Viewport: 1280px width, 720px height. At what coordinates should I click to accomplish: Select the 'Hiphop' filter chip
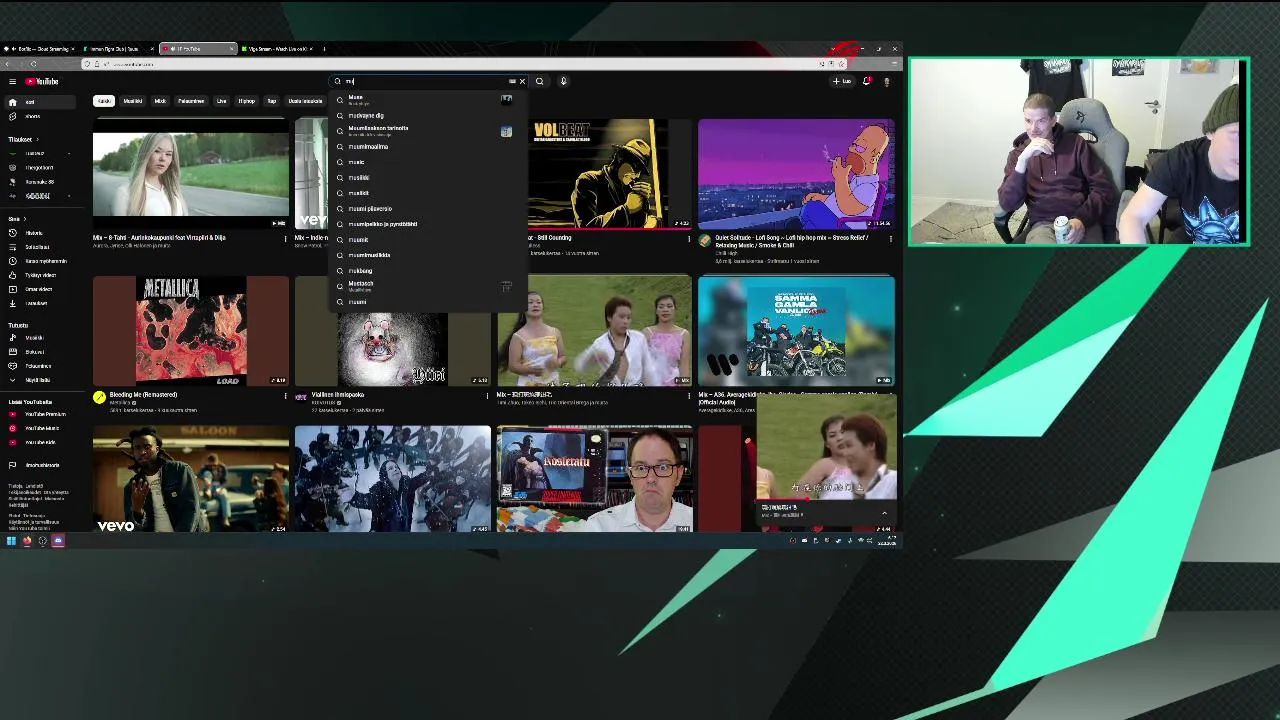click(x=247, y=101)
